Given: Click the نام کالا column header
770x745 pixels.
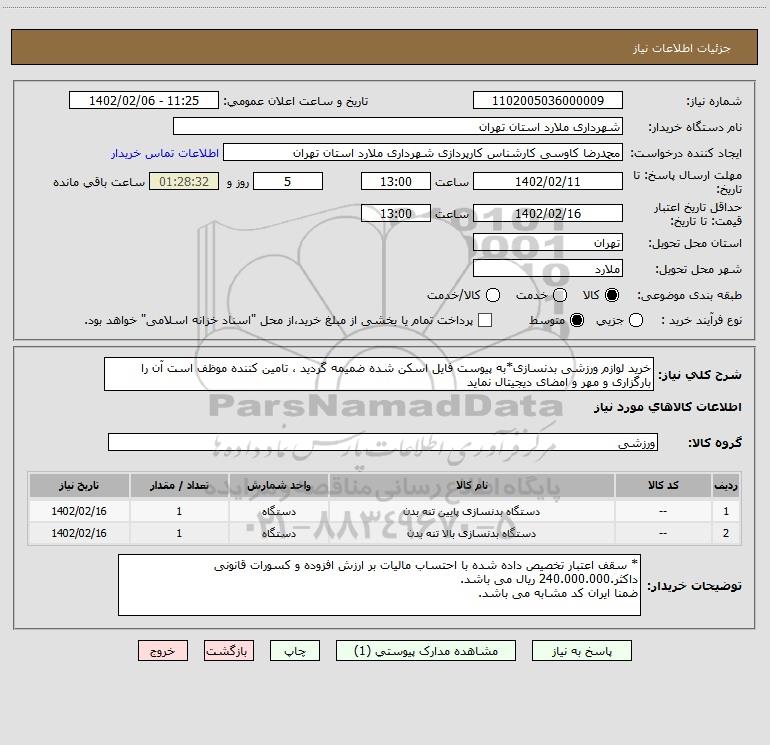Looking at the screenshot, I should tap(471, 486).
